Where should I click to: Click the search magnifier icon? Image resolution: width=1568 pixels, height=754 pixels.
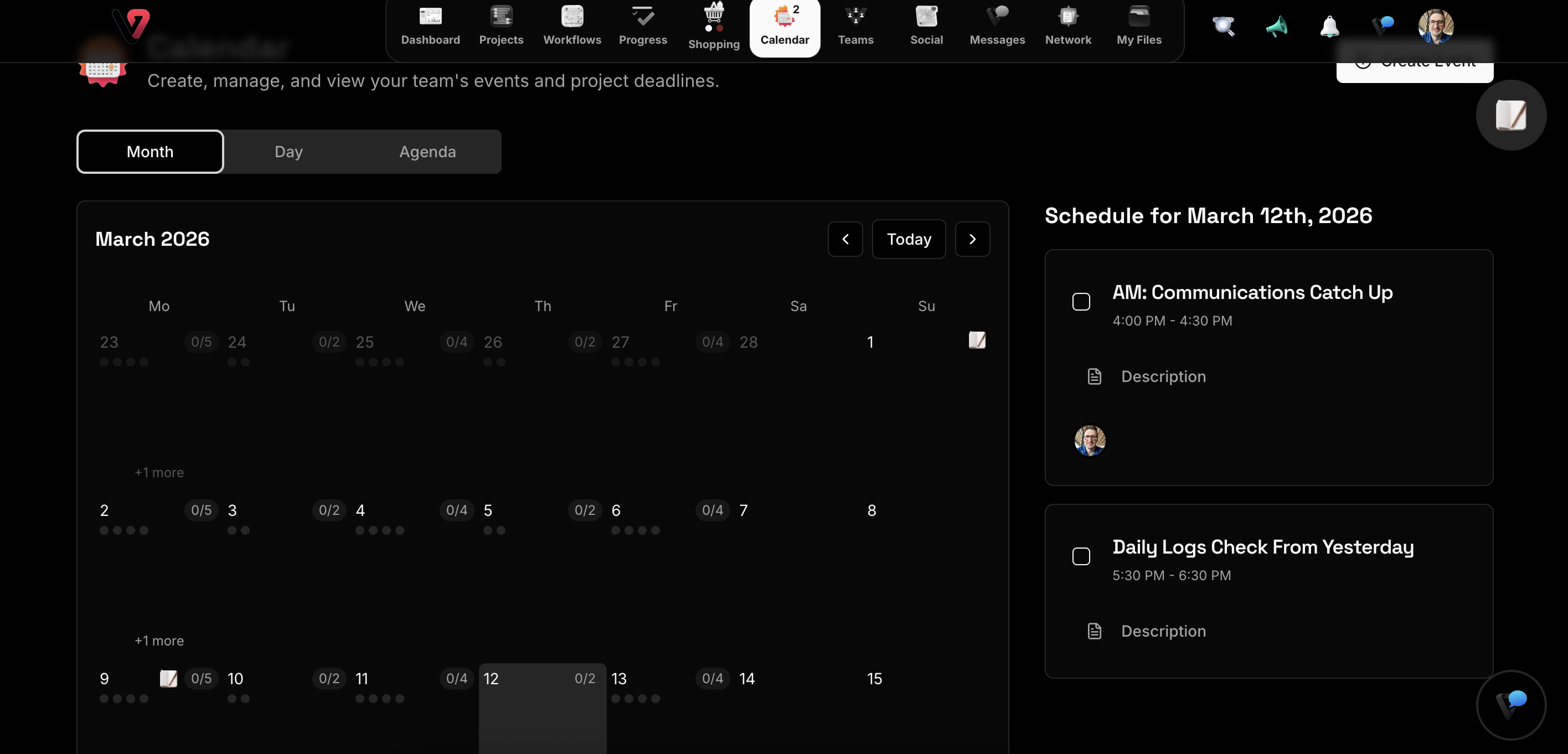[x=1224, y=26]
